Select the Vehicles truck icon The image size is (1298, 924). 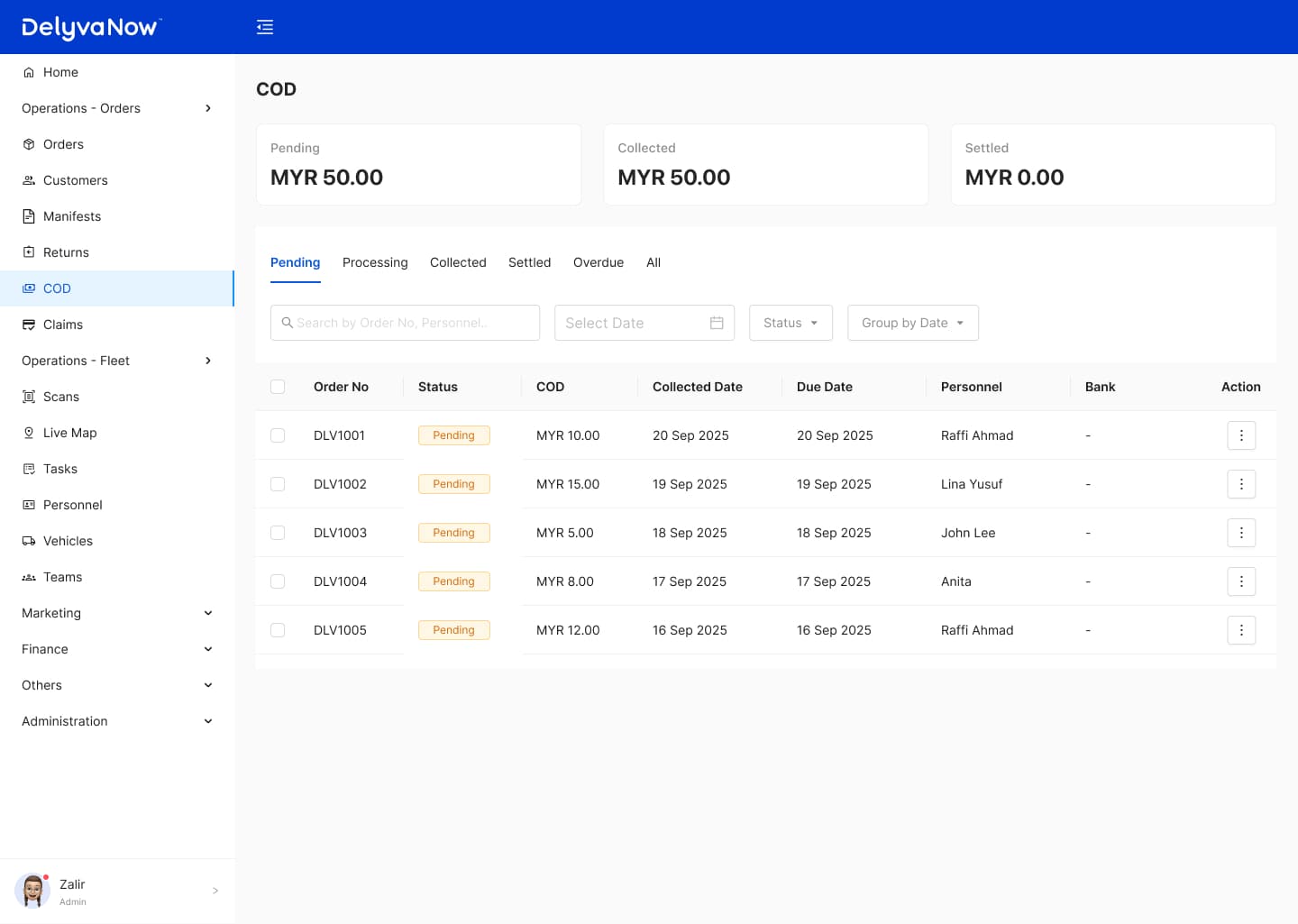[29, 541]
